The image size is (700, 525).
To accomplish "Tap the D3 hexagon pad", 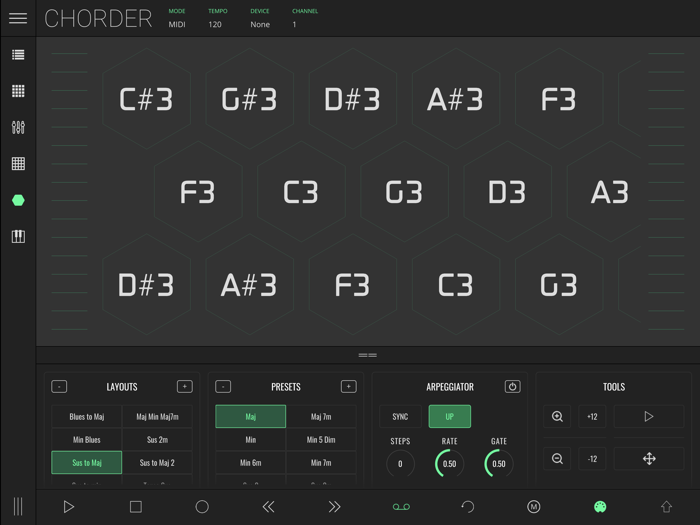I will [507, 192].
